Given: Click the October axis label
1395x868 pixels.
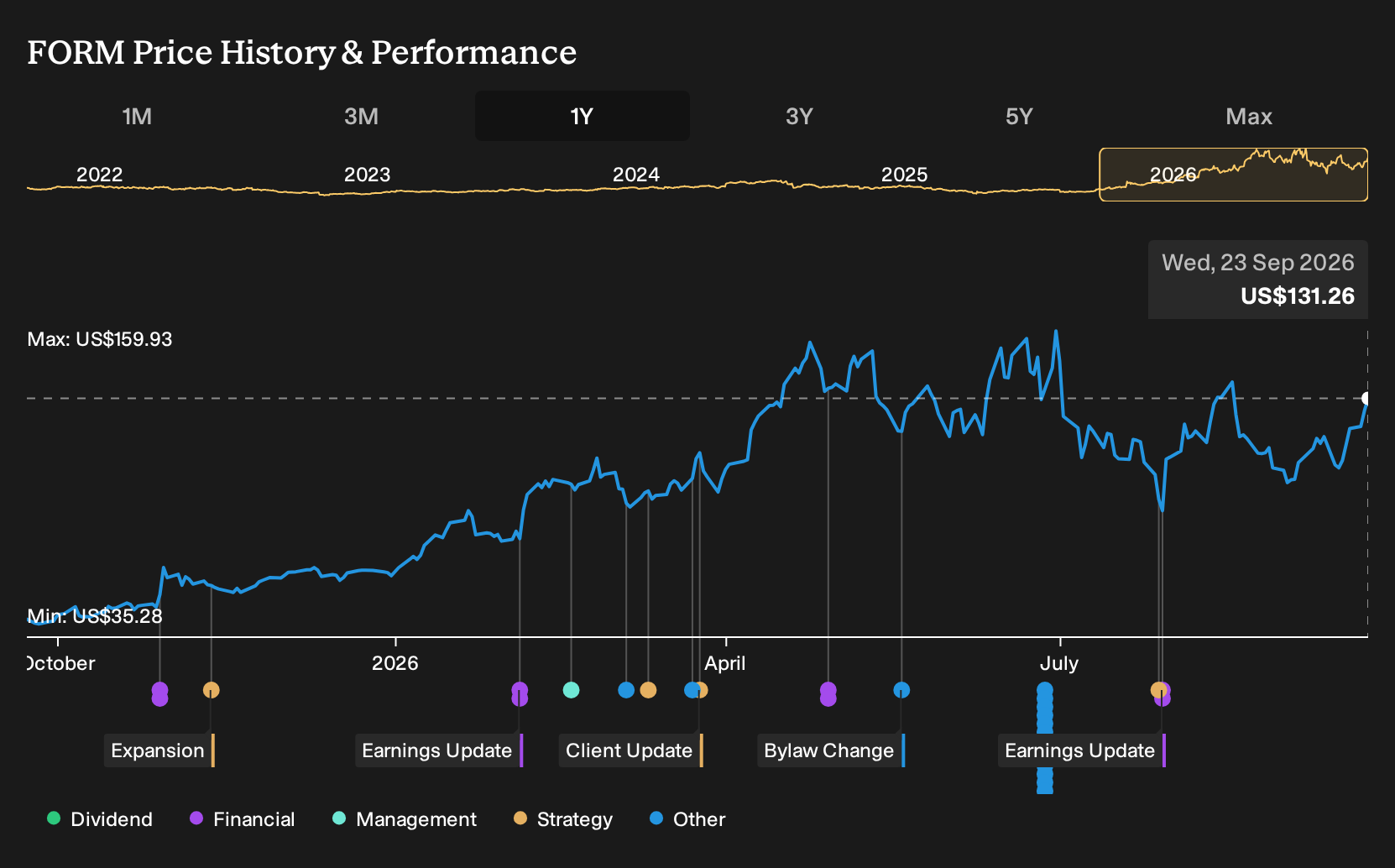Looking at the screenshot, I should tap(61, 663).
